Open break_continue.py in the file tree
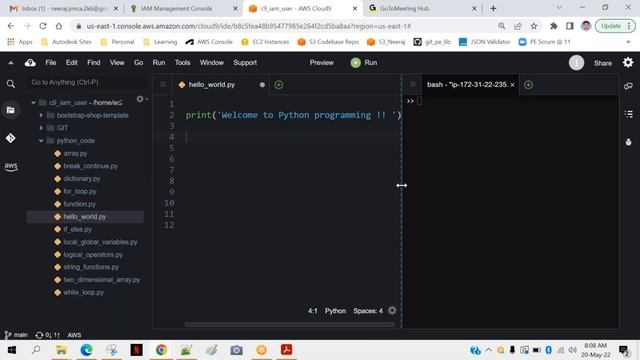 (90, 166)
